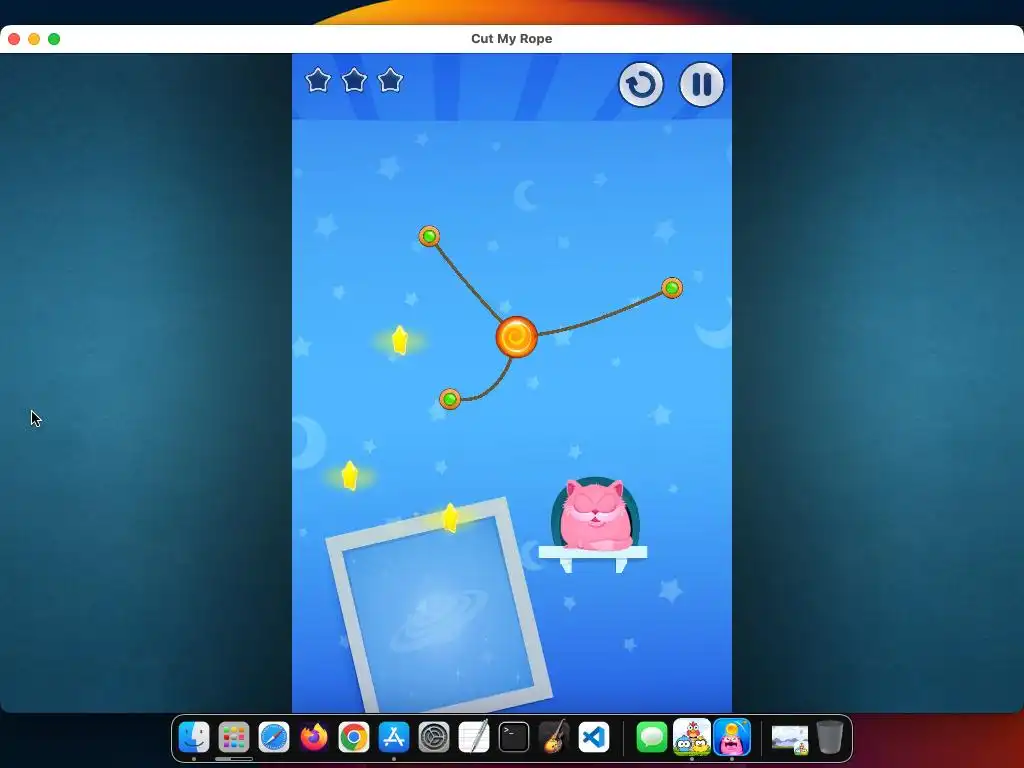Open Terminal from the dock
The height and width of the screenshot is (768, 1024).
tap(514, 737)
